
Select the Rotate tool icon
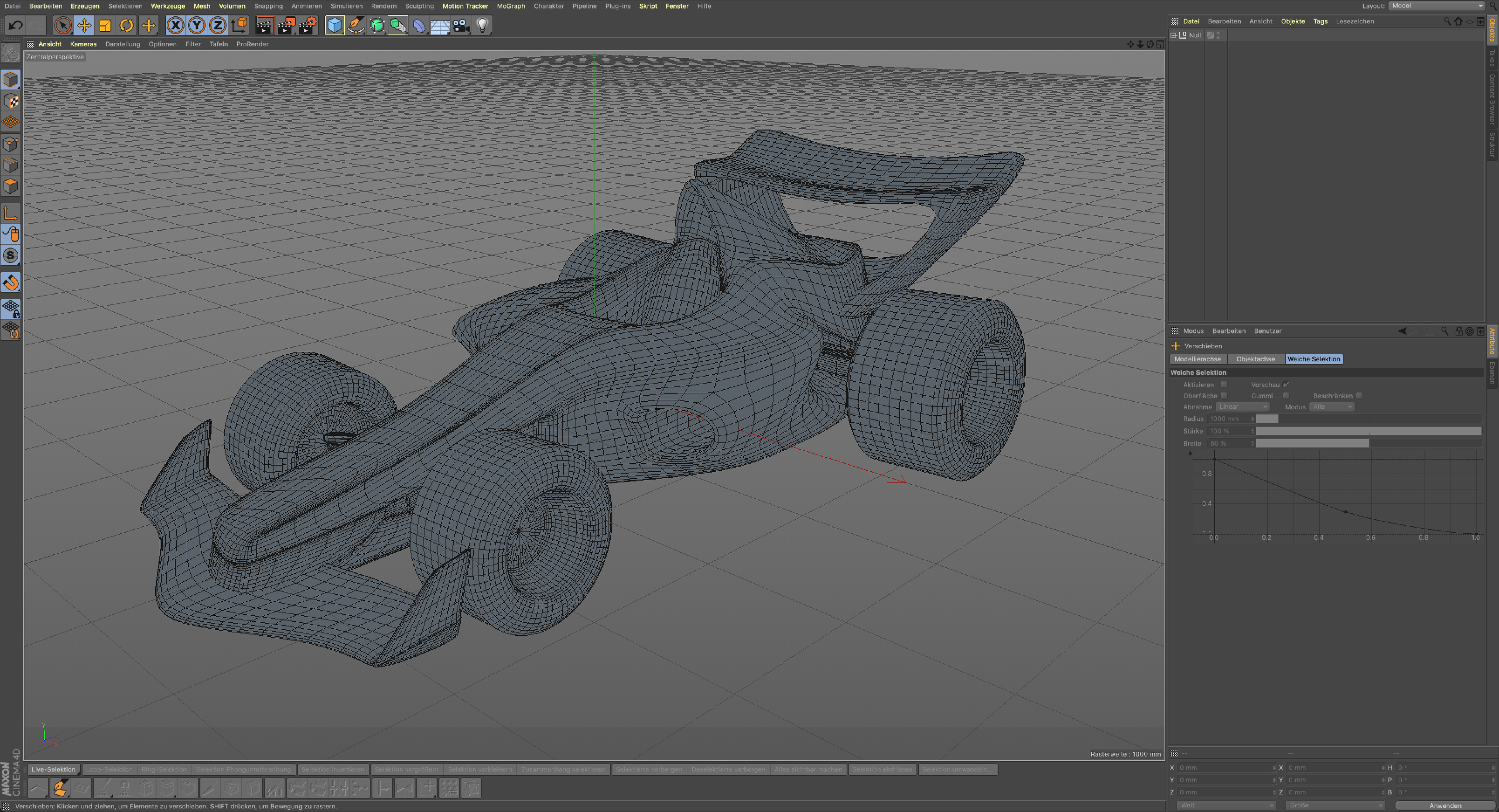[x=126, y=25]
